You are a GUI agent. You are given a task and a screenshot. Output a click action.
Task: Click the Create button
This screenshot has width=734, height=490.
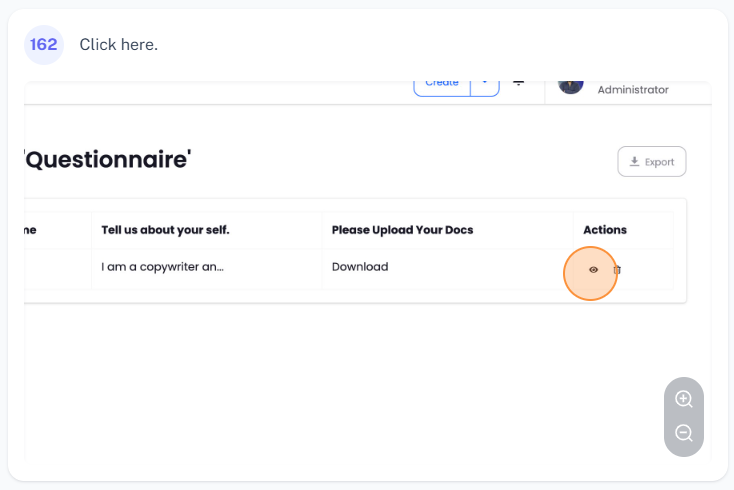pyautogui.click(x=442, y=85)
